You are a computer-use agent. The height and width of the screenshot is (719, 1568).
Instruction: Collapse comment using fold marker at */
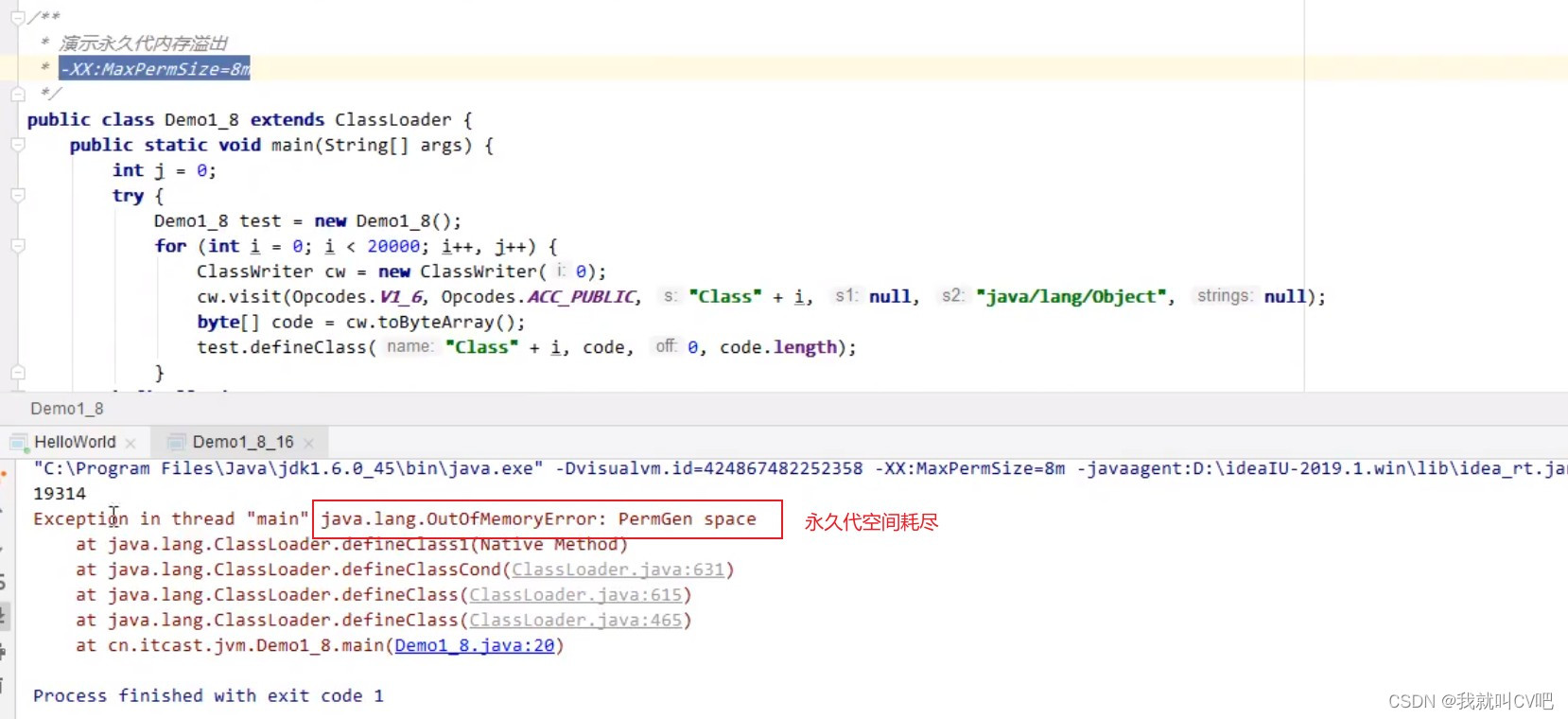point(17,94)
